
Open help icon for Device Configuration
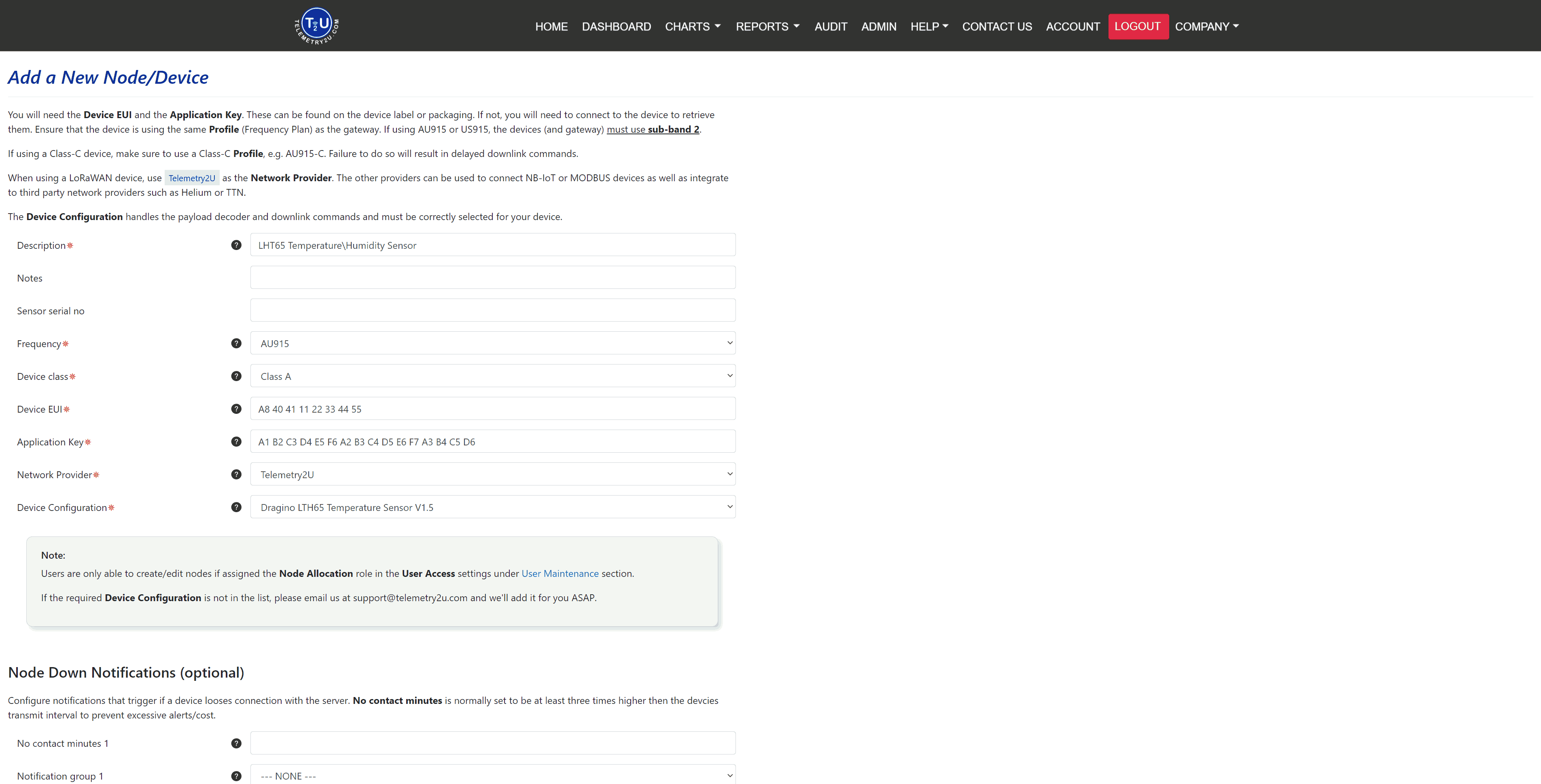point(236,507)
